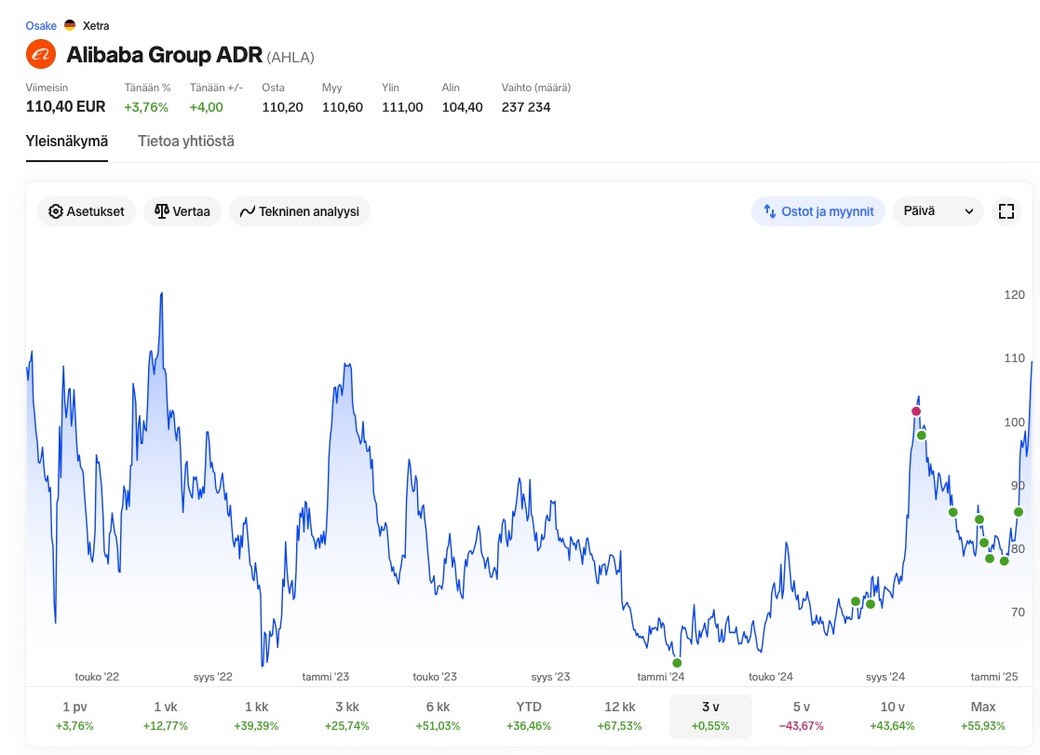Image resolution: width=1040 pixels, height=755 pixels.
Task: Click the touko '24 axis label
Action: [771, 677]
